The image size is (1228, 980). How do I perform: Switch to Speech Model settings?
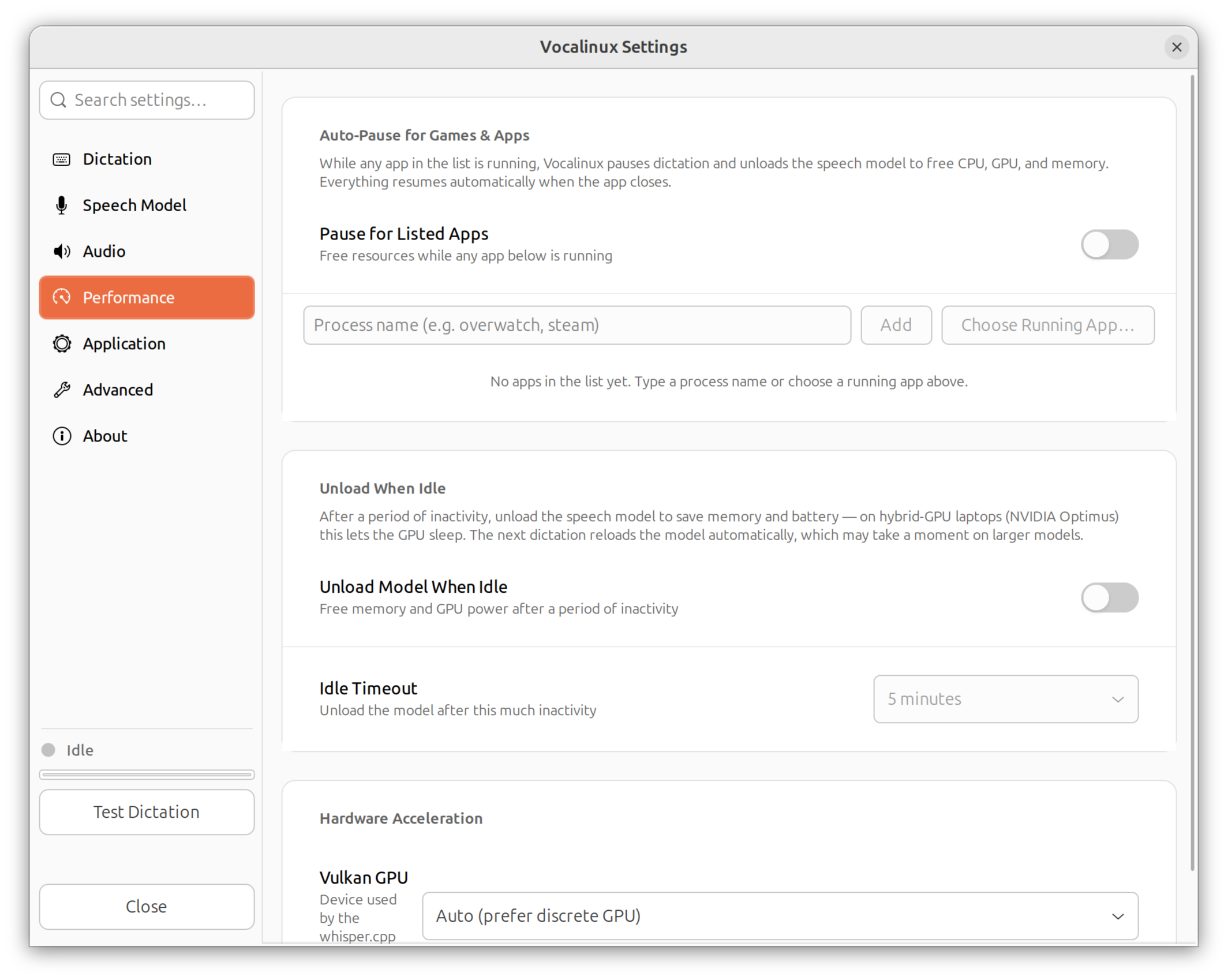[147, 205]
